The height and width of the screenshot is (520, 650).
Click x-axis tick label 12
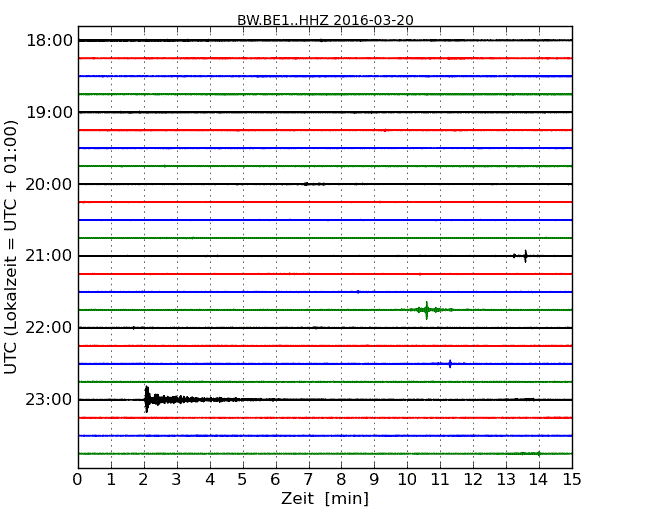tap(473, 479)
